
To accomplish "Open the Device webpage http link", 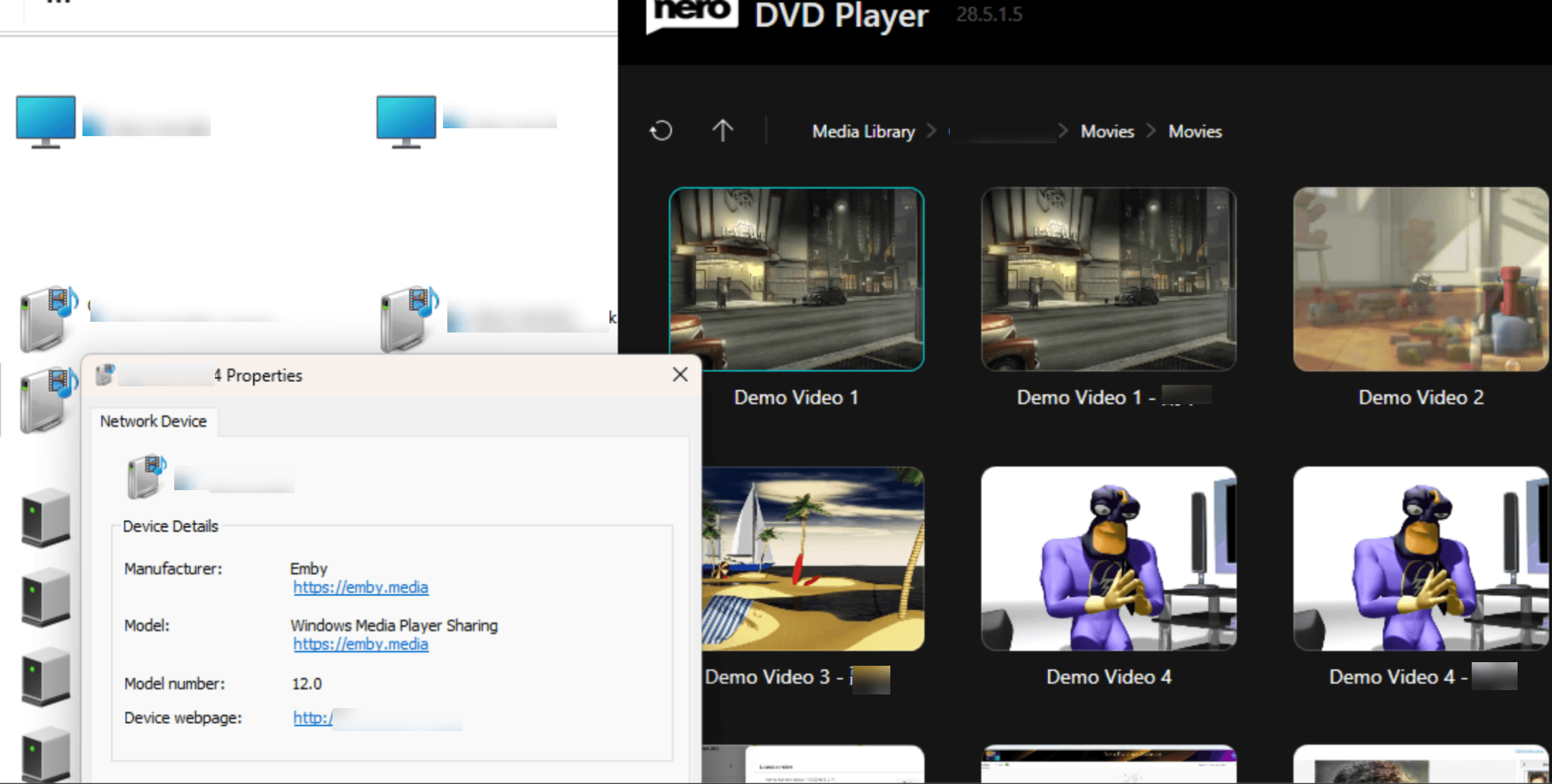I will pos(313,718).
